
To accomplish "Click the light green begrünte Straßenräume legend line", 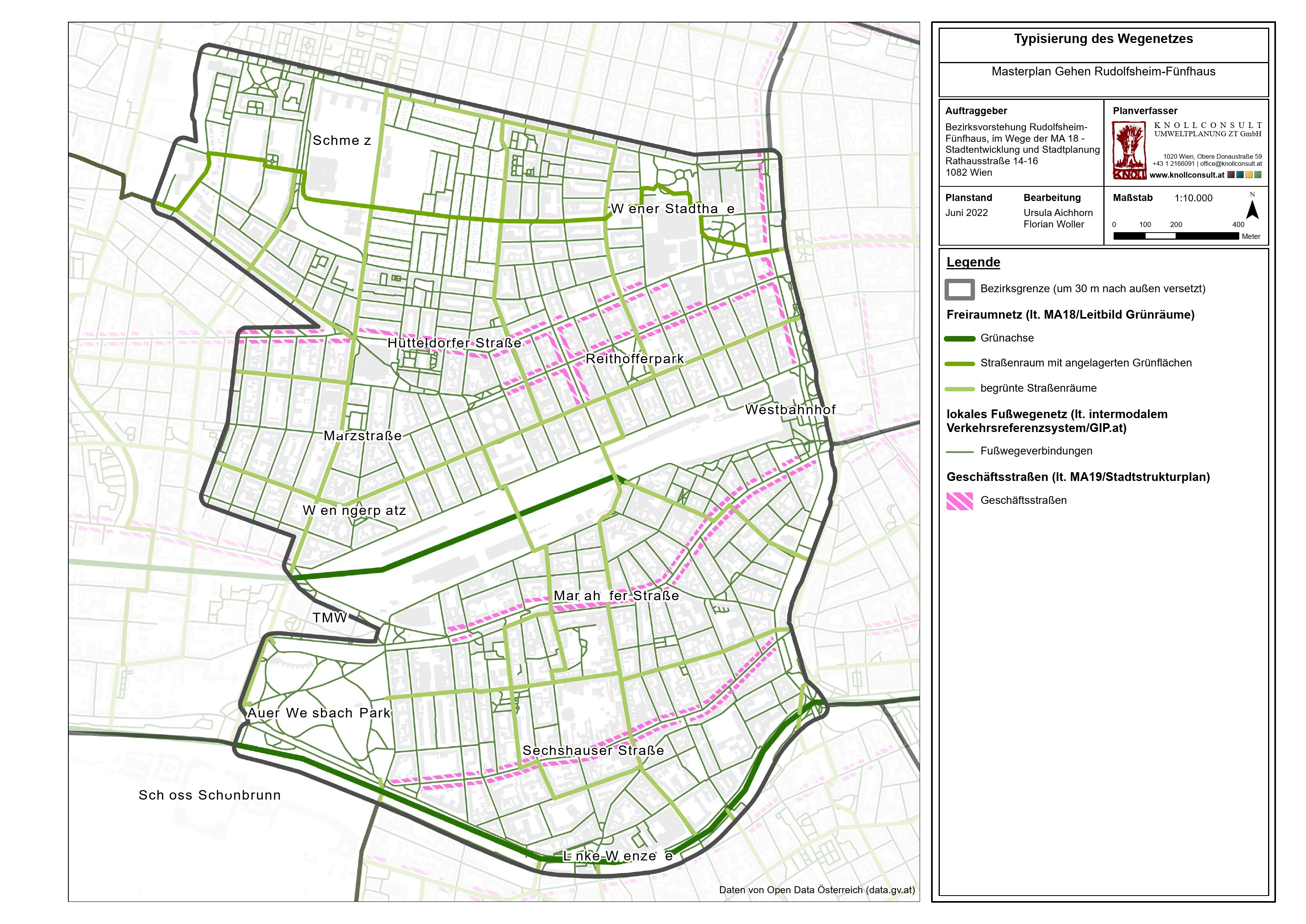I will (960, 389).
